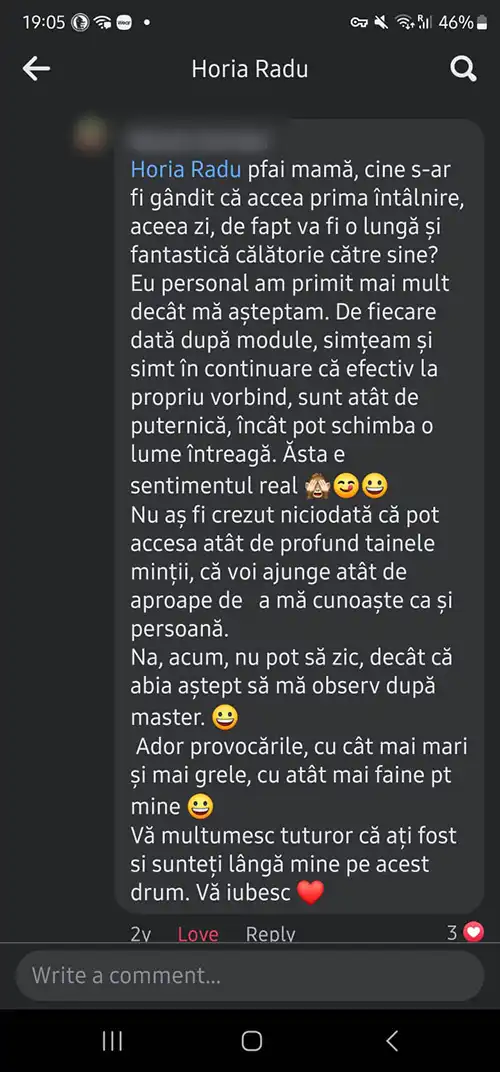Tap the Android home button
The image size is (500, 1072).
[252, 1041]
